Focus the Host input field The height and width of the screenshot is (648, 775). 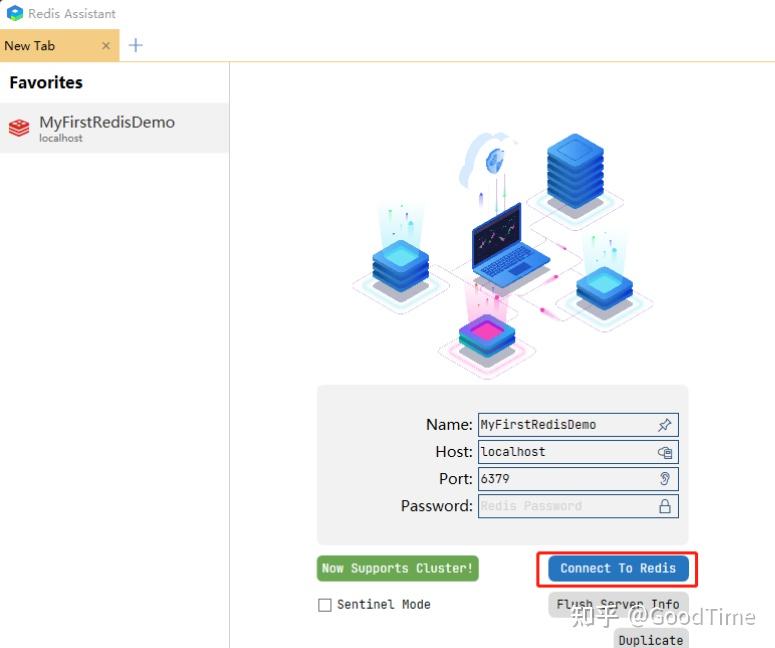[x=578, y=452]
